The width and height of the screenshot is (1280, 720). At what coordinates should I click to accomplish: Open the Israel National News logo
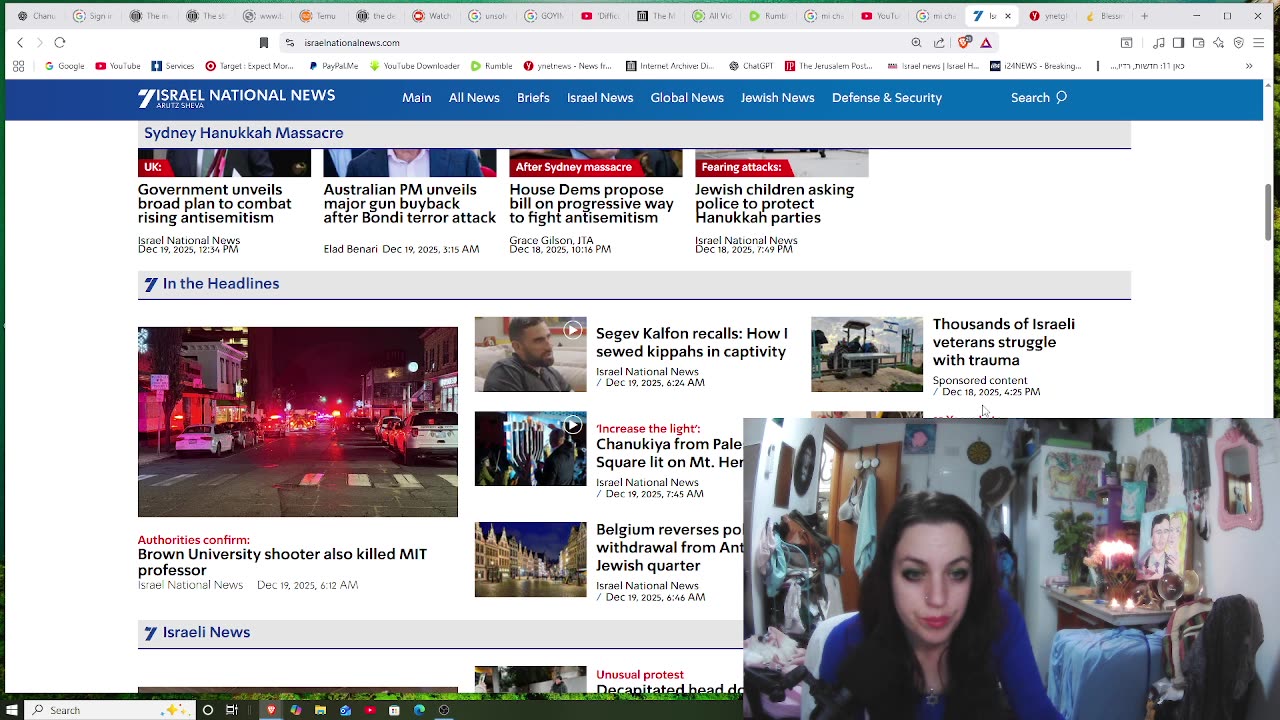(x=236, y=97)
